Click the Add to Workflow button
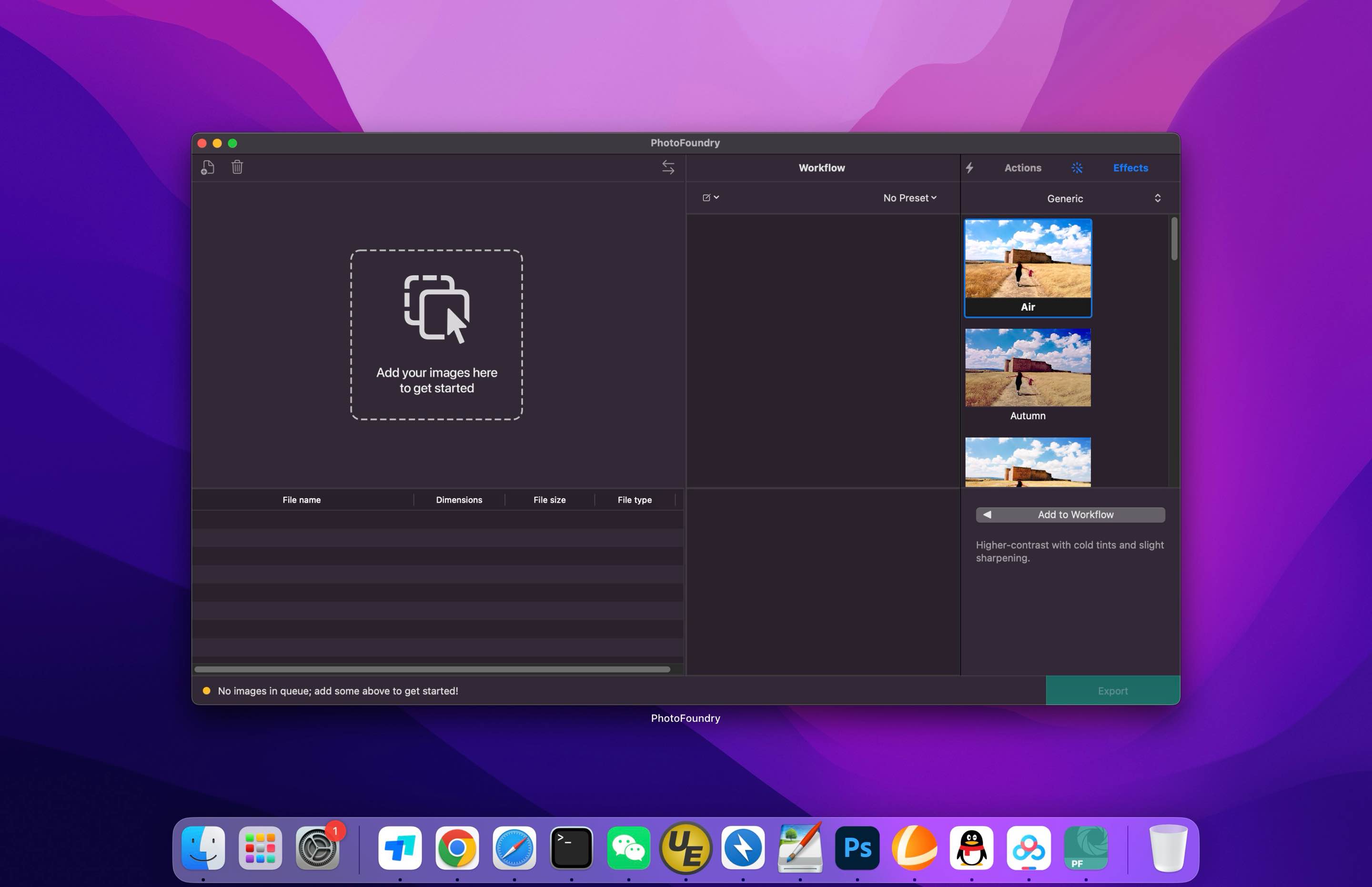Image resolution: width=1372 pixels, height=887 pixels. pyautogui.click(x=1069, y=514)
